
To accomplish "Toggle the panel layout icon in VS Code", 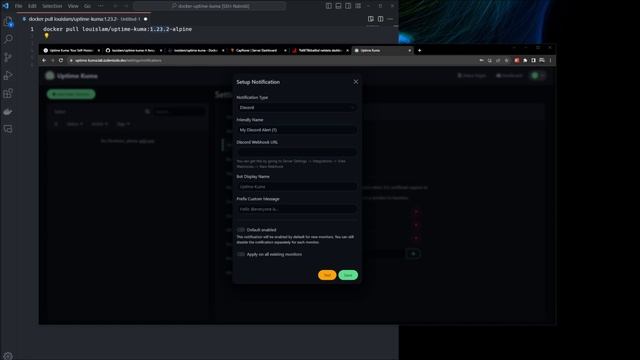I will 338,6.
